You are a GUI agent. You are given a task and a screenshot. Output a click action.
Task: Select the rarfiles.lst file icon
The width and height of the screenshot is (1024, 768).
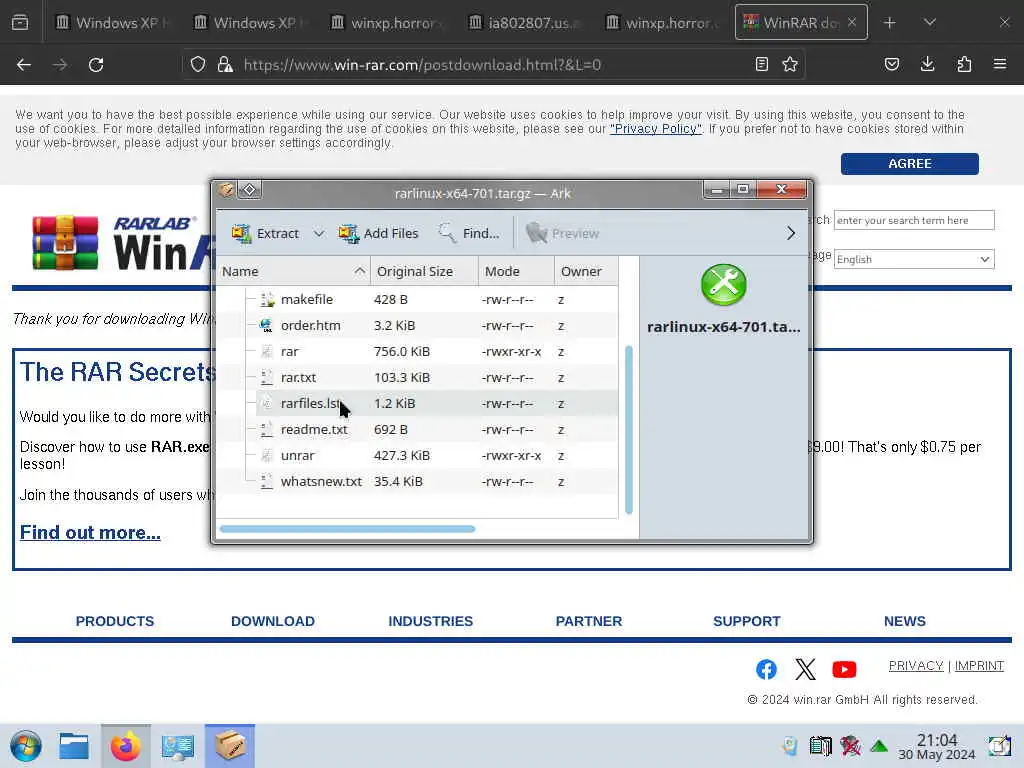[x=266, y=404]
